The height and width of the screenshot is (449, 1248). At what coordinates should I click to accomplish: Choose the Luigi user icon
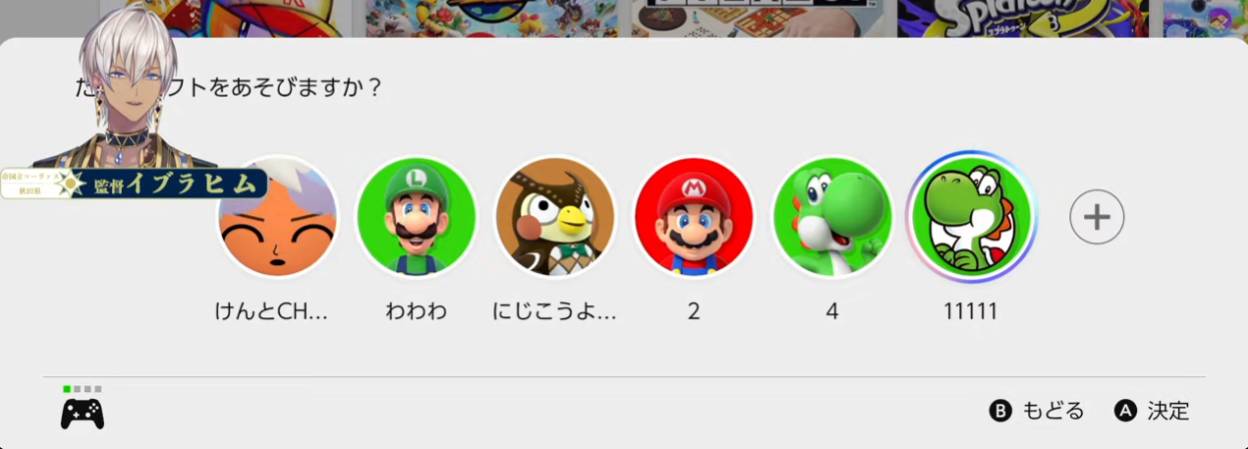pyautogui.click(x=416, y=217)
